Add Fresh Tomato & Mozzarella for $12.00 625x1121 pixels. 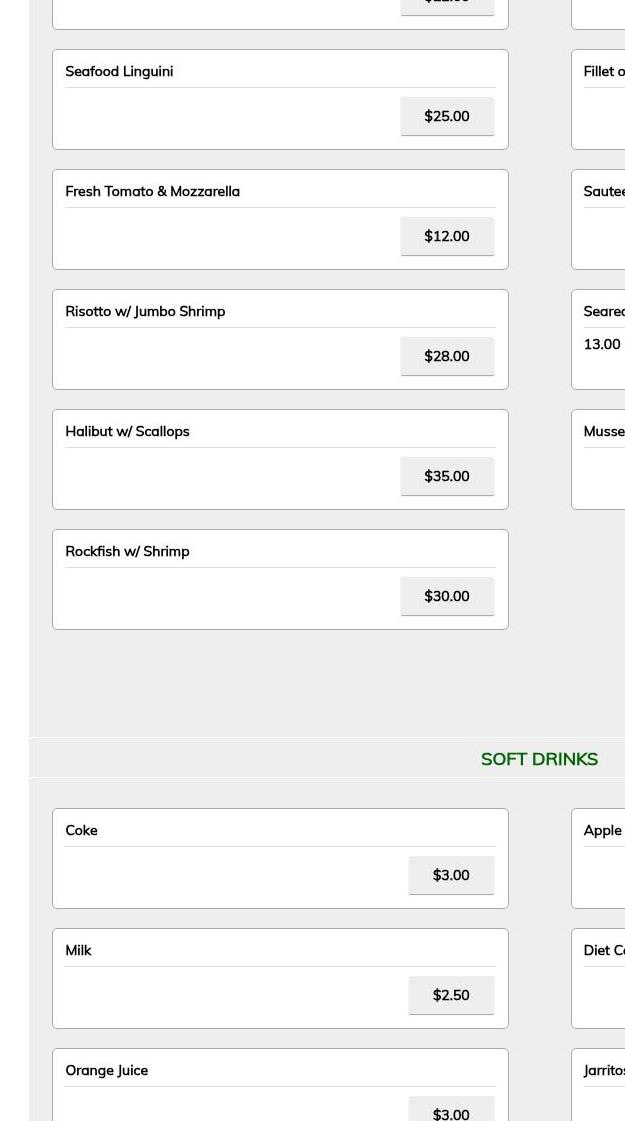[x=447, y=236]
